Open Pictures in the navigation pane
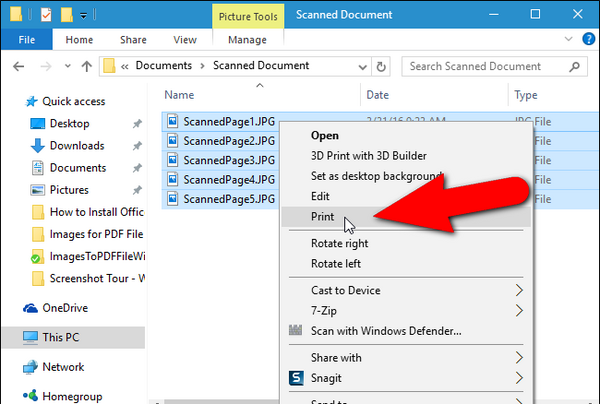 click(x=59, y=190)
